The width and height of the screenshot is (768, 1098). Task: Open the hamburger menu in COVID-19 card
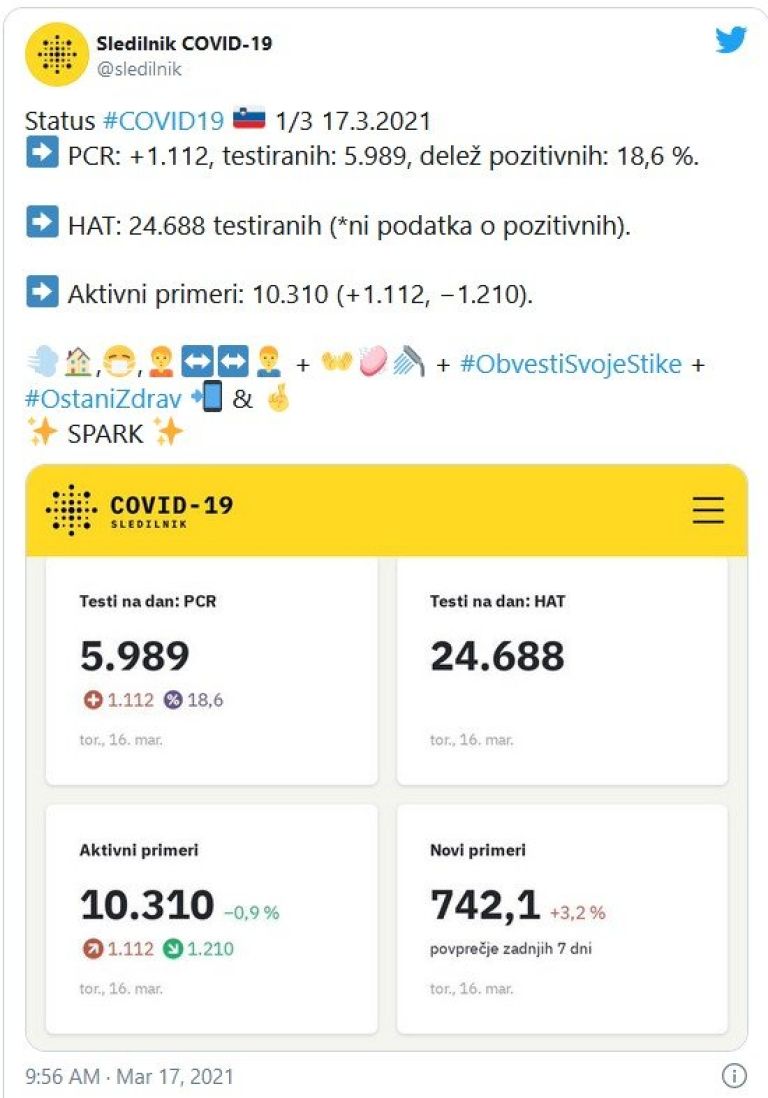(708, 510)
